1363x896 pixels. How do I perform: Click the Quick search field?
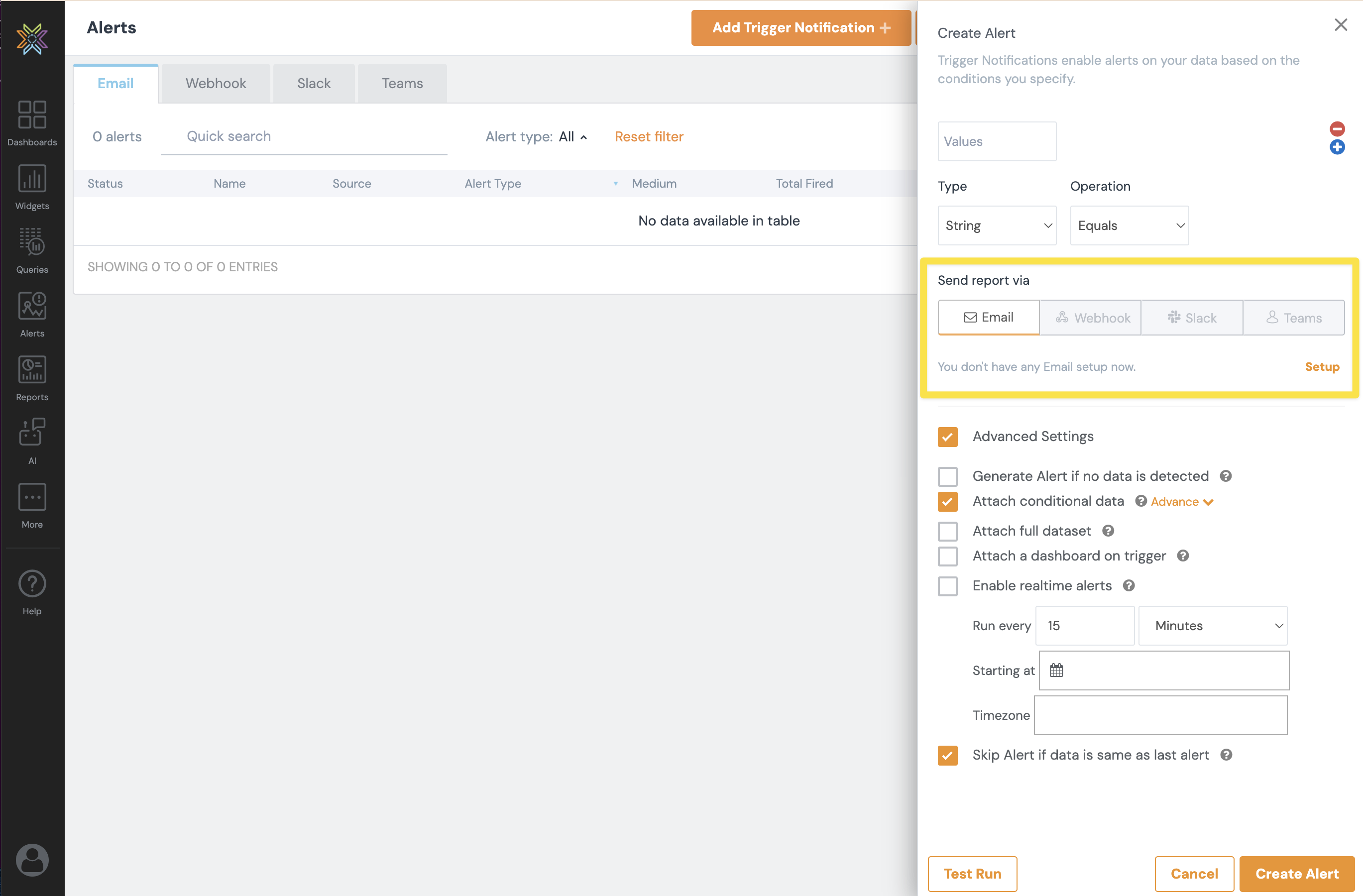click(x=304, y=136)
